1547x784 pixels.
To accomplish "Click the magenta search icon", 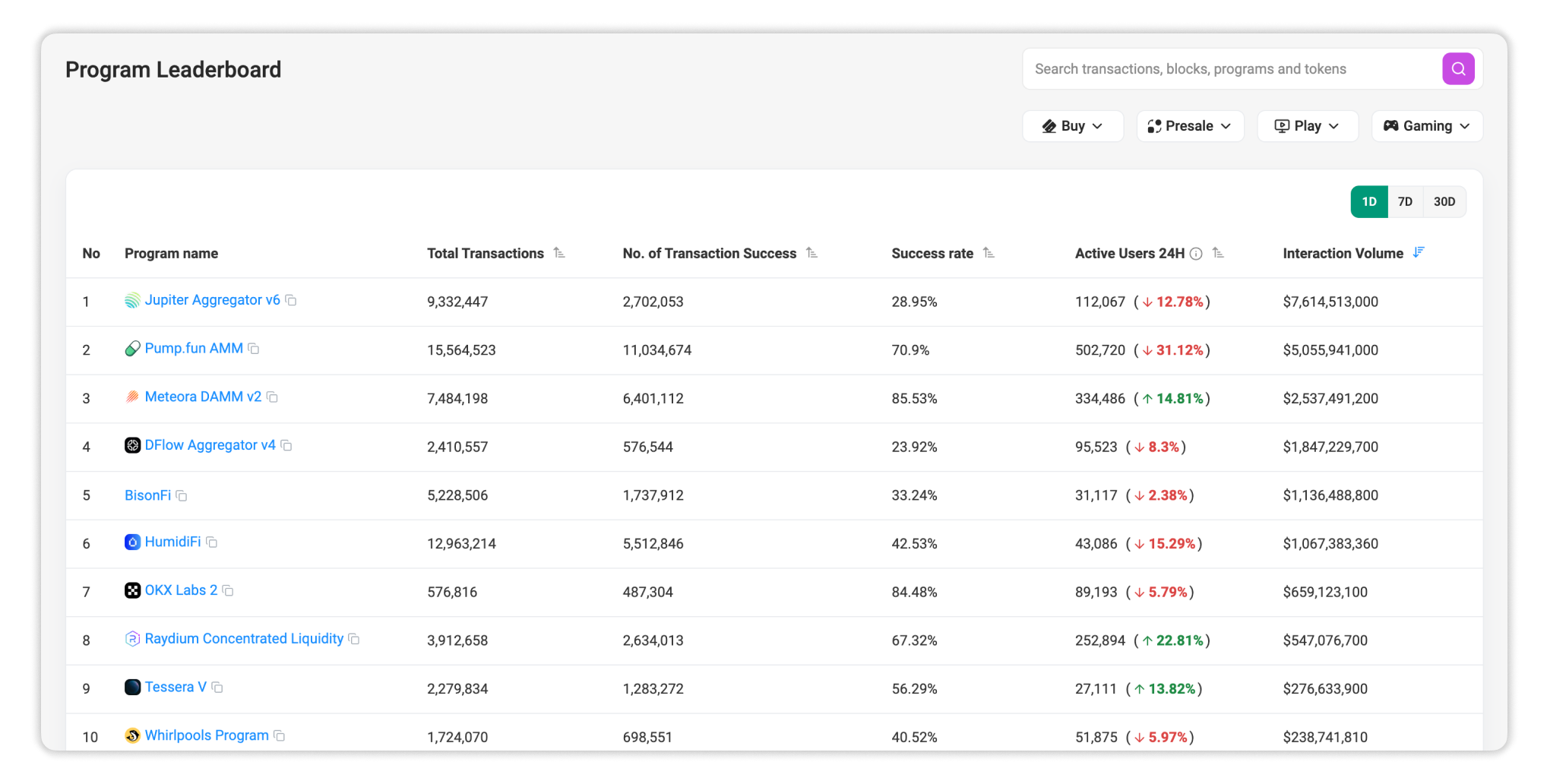I will coord(1458,68).
